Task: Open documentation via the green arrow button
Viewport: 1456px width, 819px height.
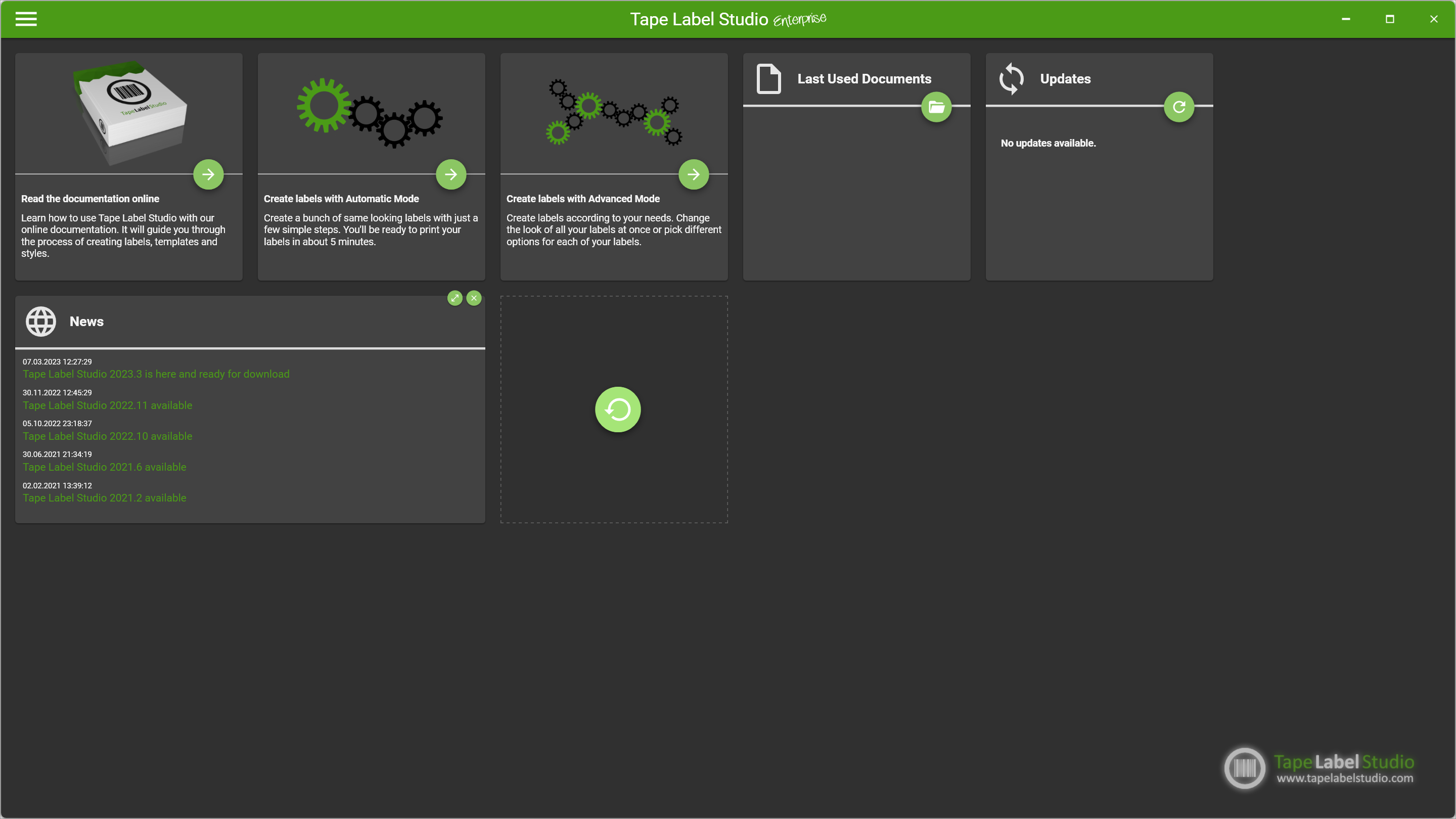Action: click(x=208, y=174)
